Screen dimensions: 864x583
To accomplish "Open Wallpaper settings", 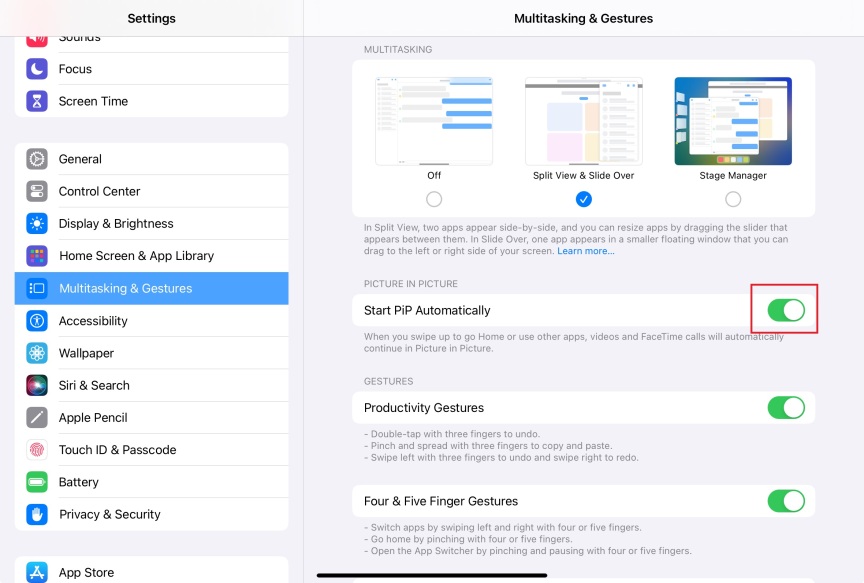I will point(86,353).
